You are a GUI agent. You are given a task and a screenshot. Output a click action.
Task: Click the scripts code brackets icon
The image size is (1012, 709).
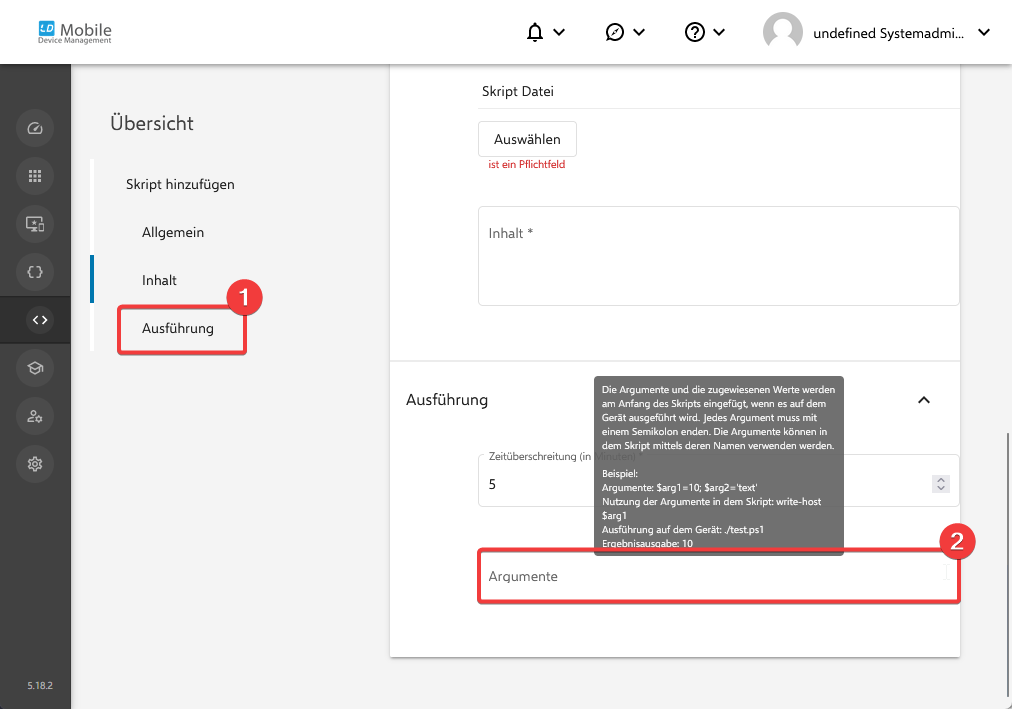click(x=39, y=320)
